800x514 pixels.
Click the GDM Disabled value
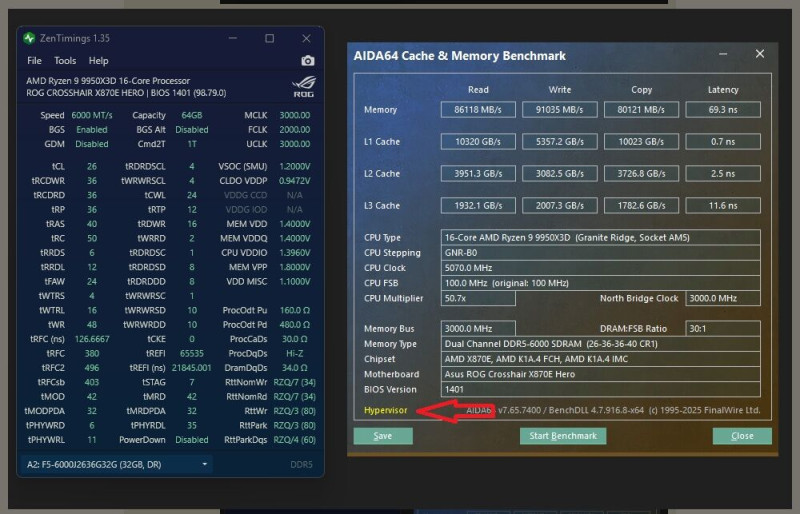click(x=92, y=144)
